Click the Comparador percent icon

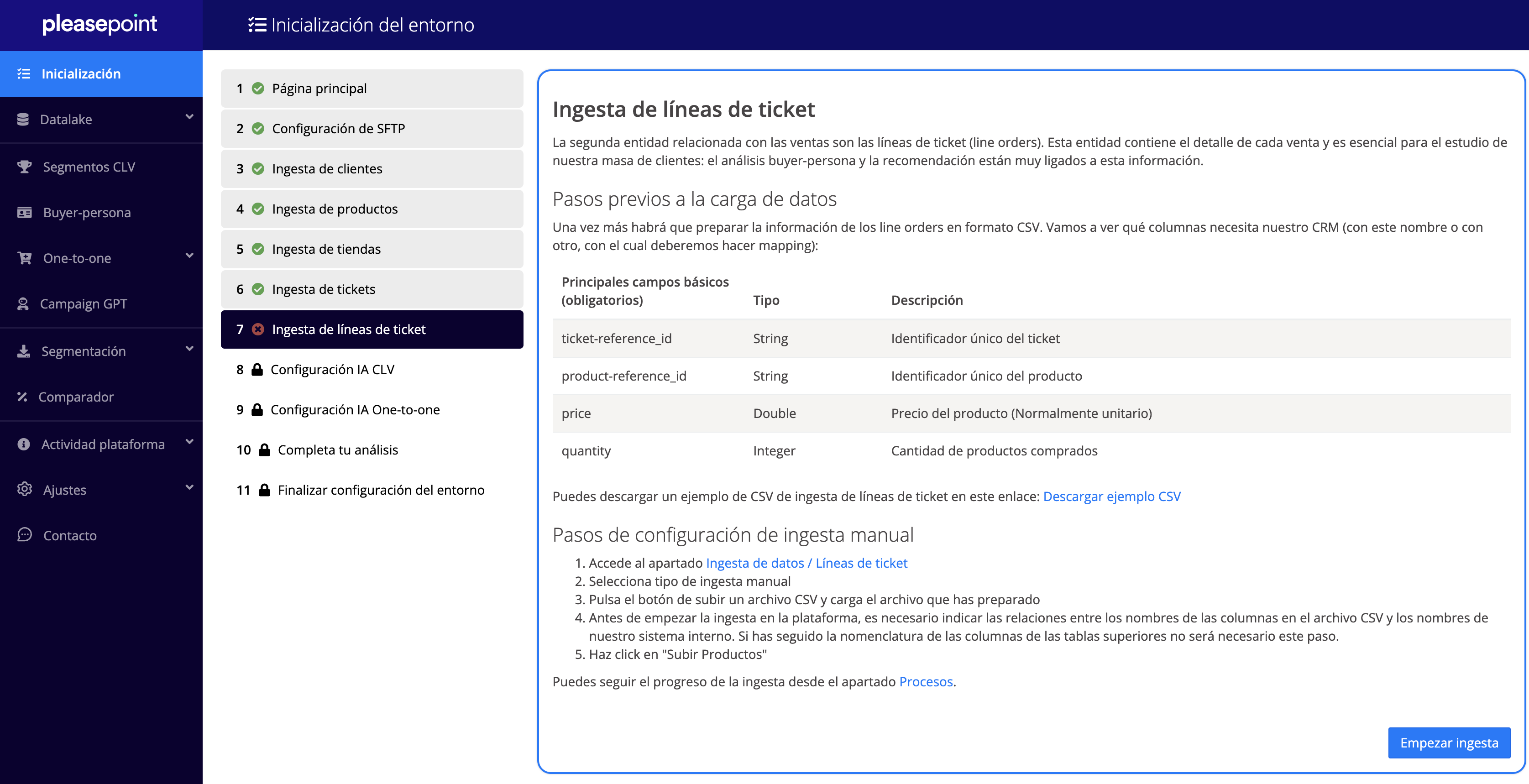click(22, 397)
